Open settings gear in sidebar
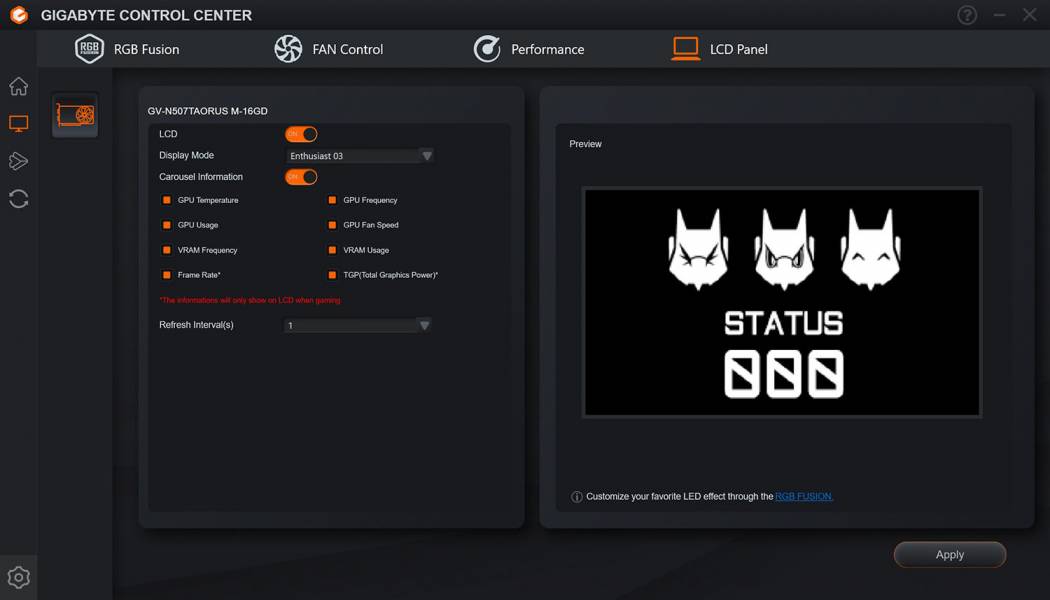This screenshot has width=1050, height=600. (19, 577)
